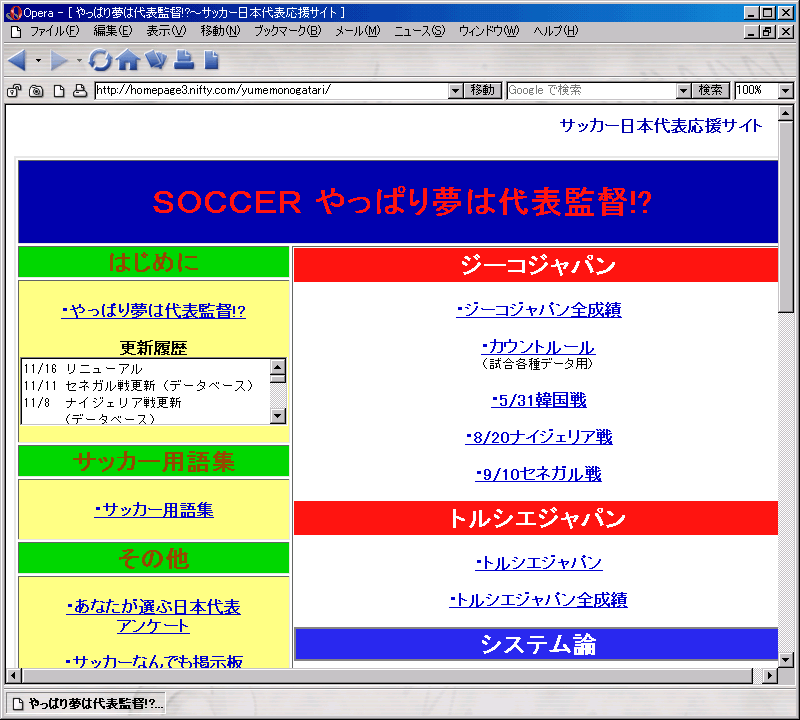
Task: Open the ・5/31韓国戦 link
Action: click(539, 400)
